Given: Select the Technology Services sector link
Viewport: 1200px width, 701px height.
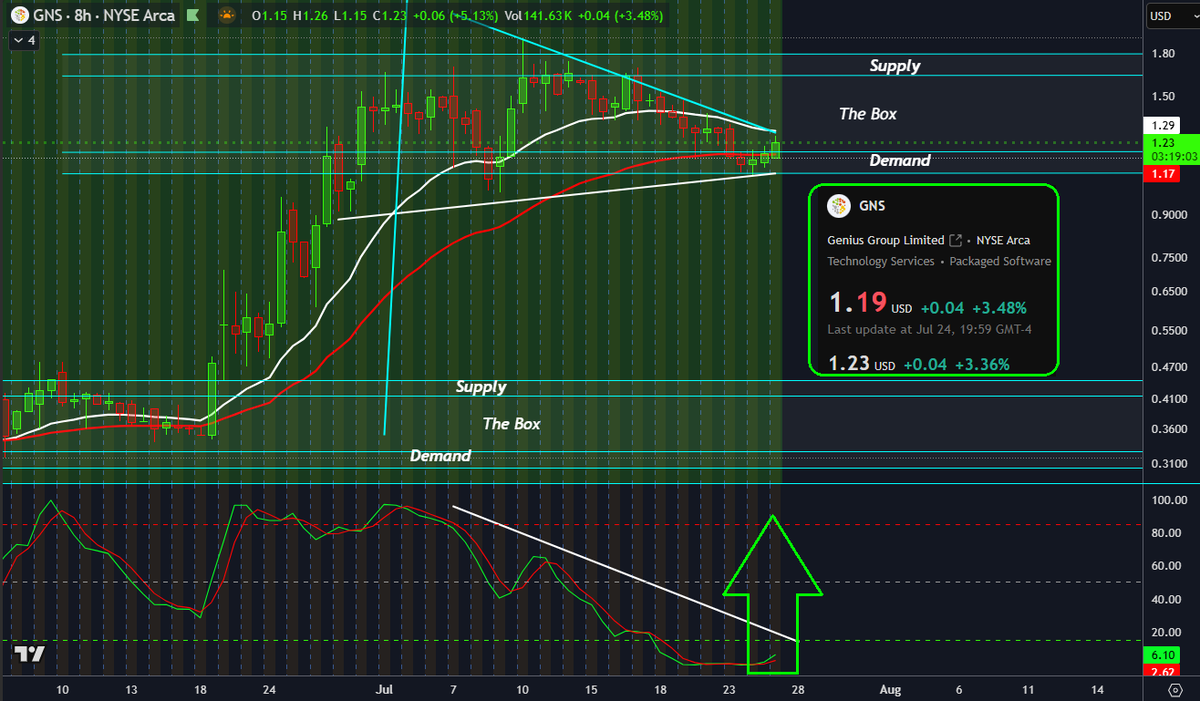Looking at the screenshot, I should (880, 261).
